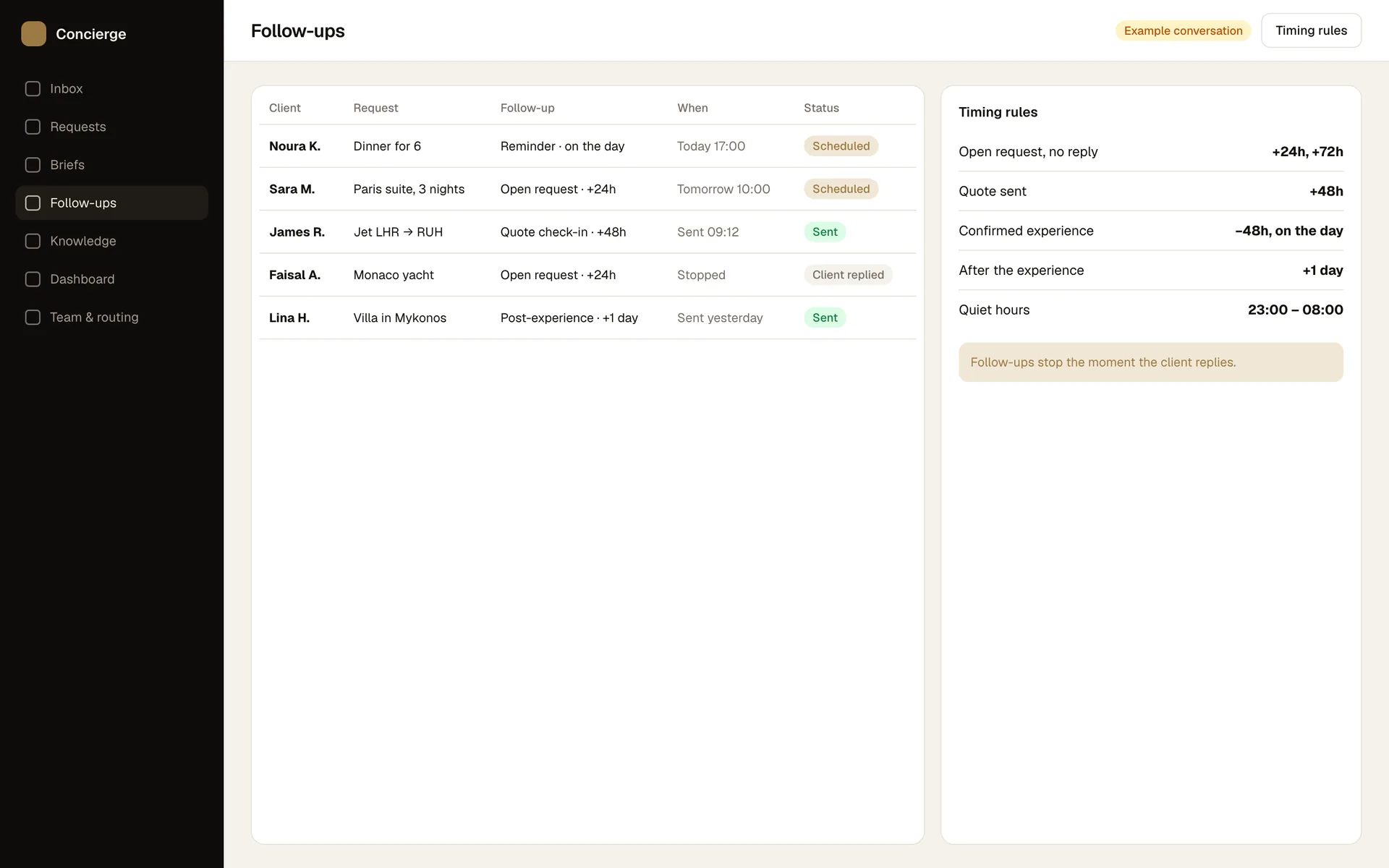Click the '+24h, +72h' timing value
Viewport: 1389px width, 868px height.
click(x=1307, y=152)
